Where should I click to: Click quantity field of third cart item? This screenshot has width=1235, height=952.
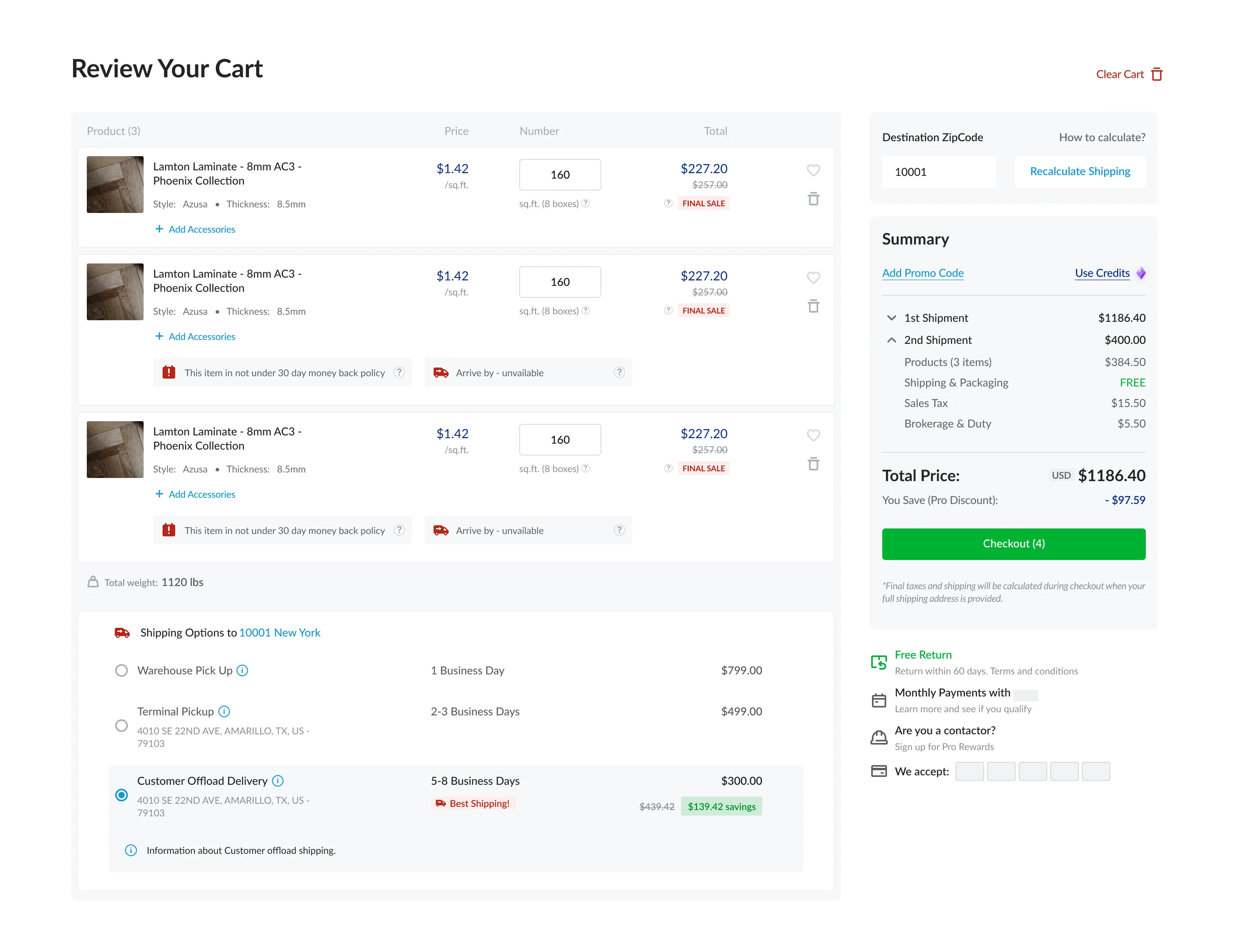pyautogui.click(x=560, y=439)
